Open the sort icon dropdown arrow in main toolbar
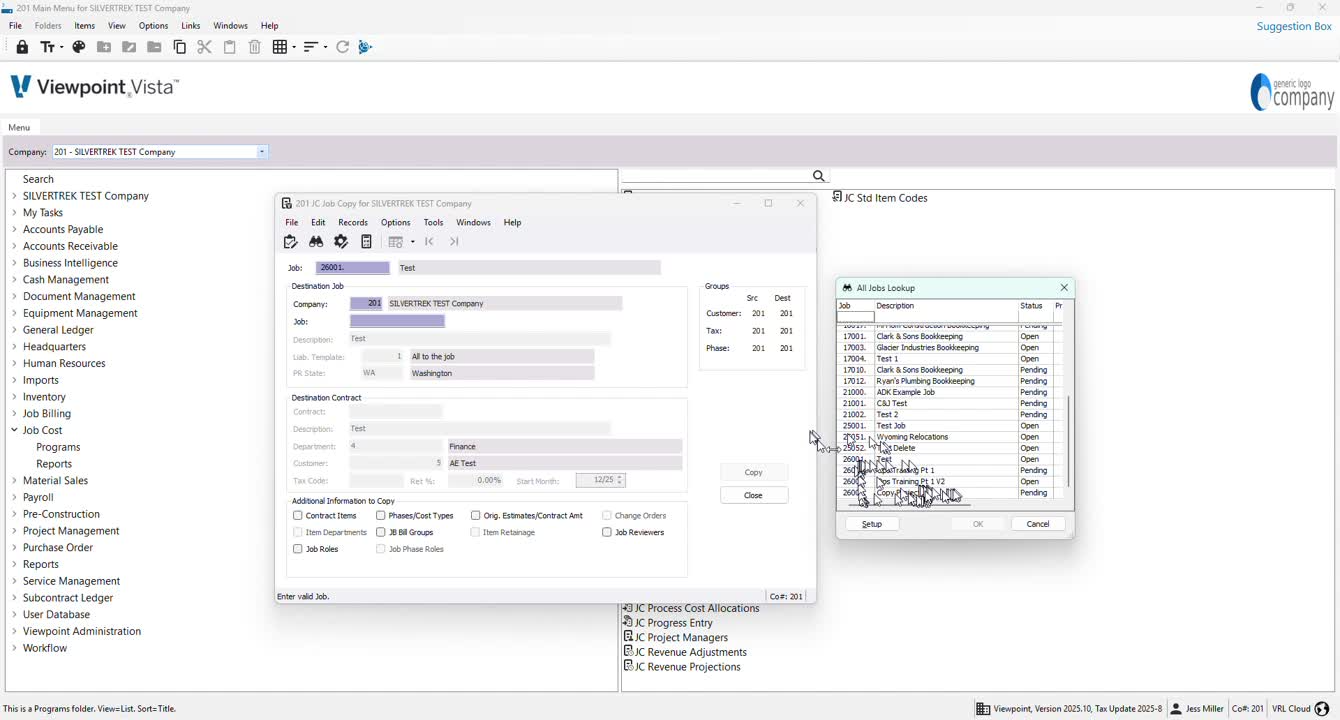This screenshot has height=720, width=1340. pyautogui.click(x=323, y=47)
